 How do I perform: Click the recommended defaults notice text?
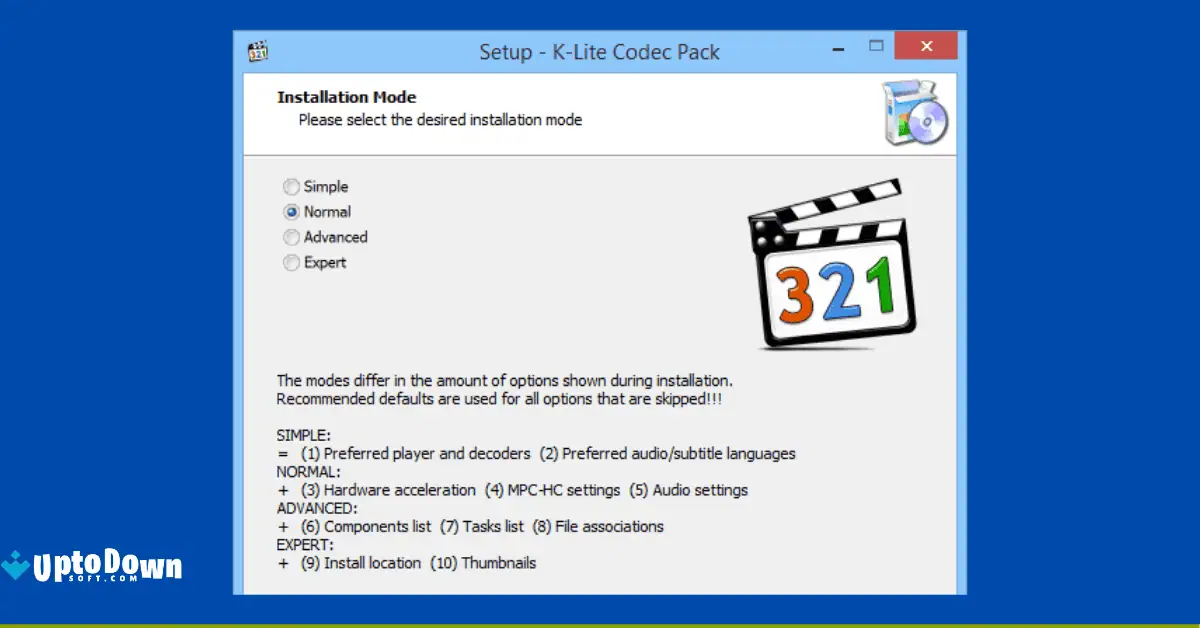click(500, 398)
